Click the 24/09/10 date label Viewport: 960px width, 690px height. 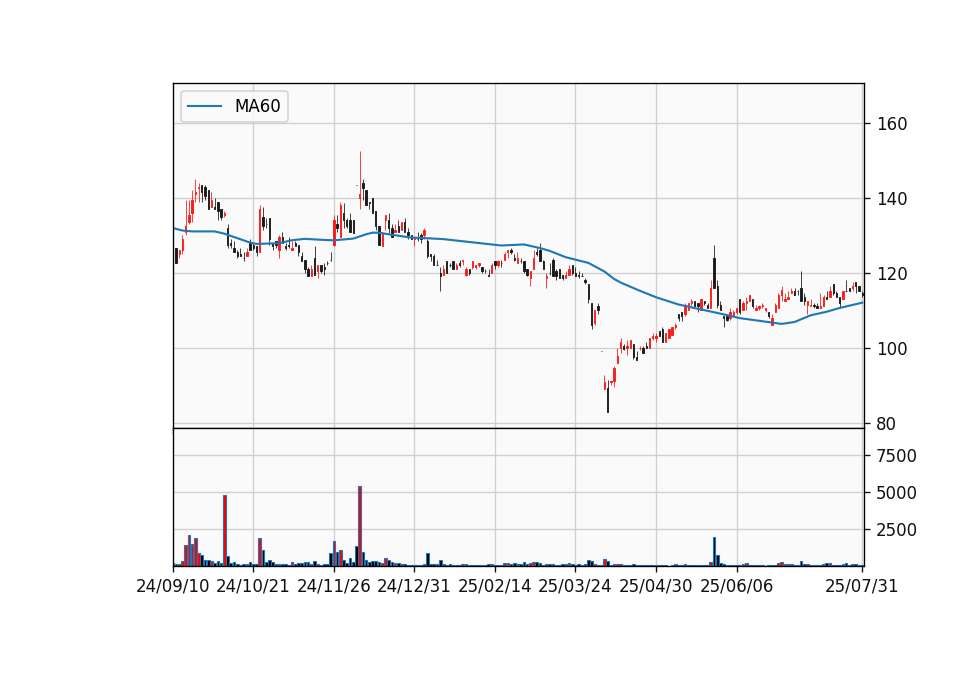[173, 586]
